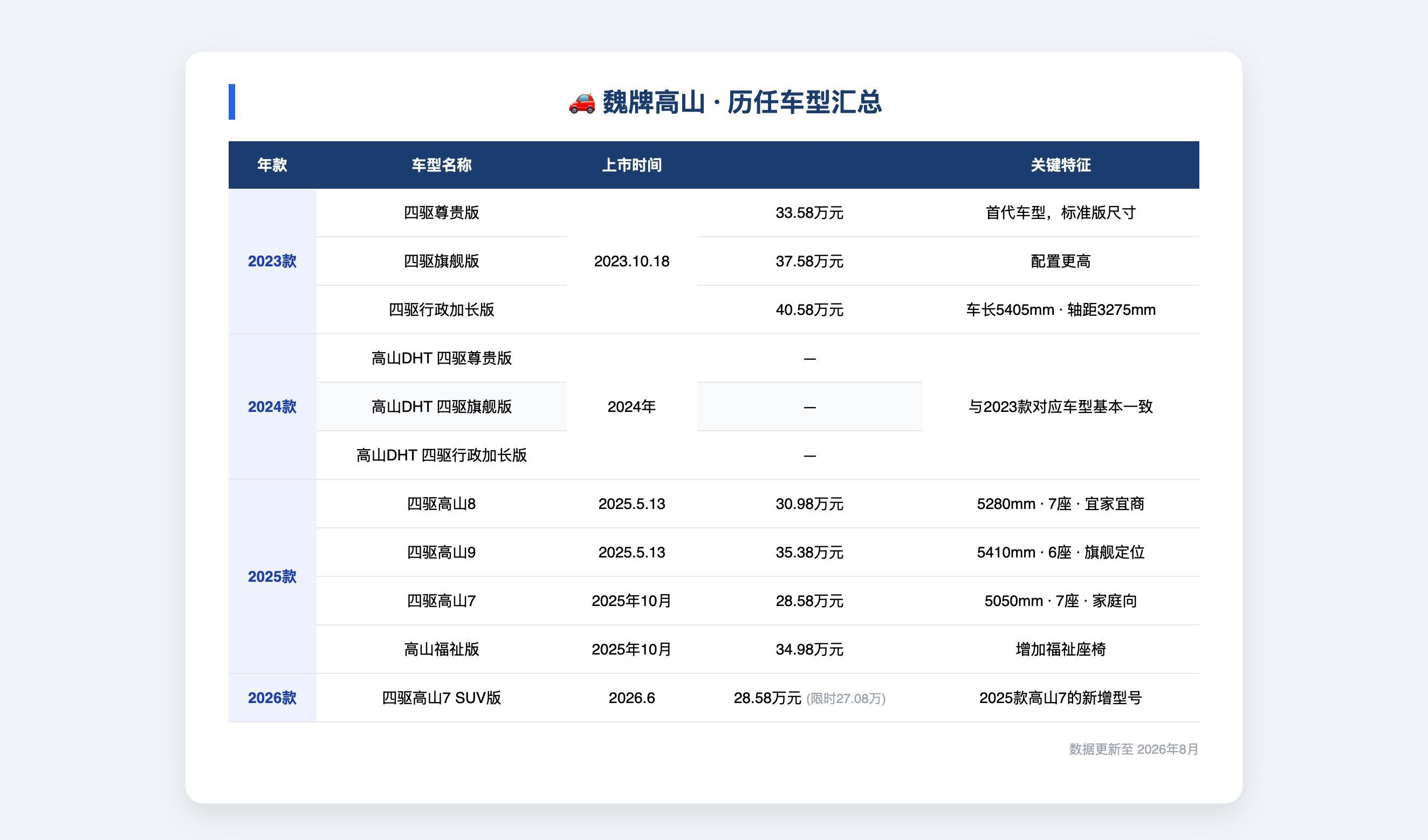
Task: Click the 四驱高山7 SUV版 model cell
Action: point(442,698)
